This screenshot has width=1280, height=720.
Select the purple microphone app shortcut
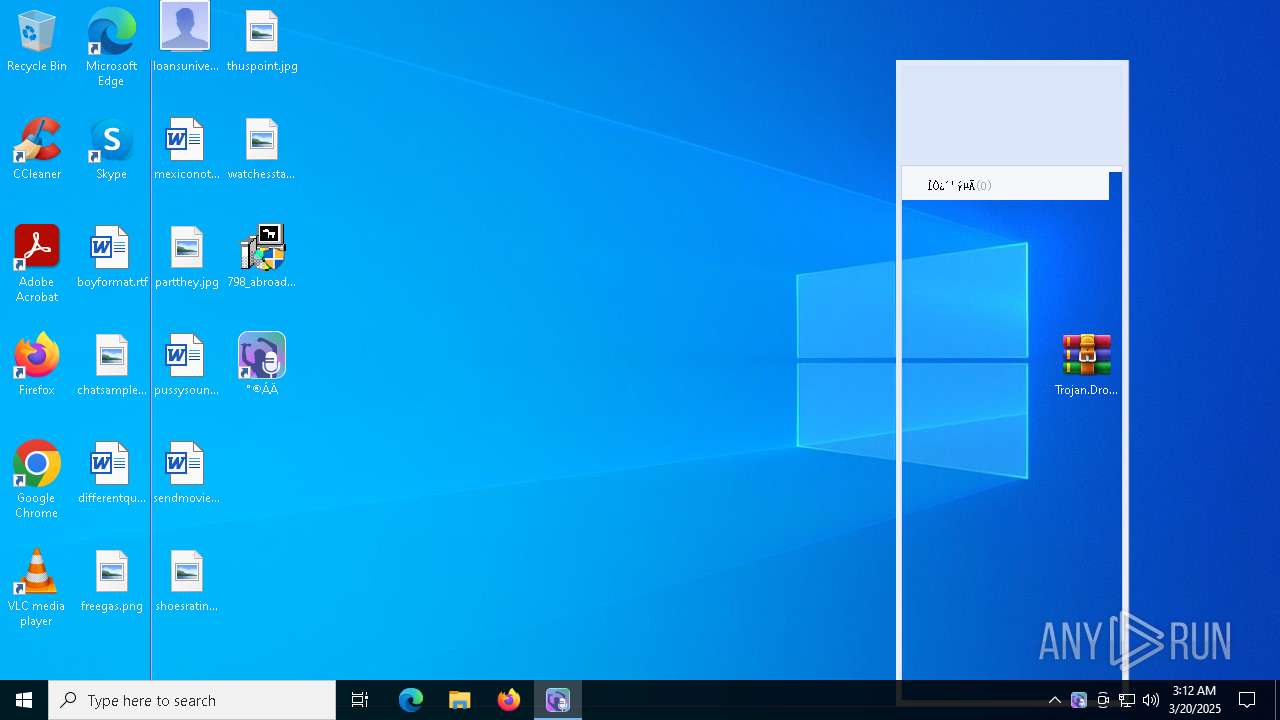click(262, 365)
